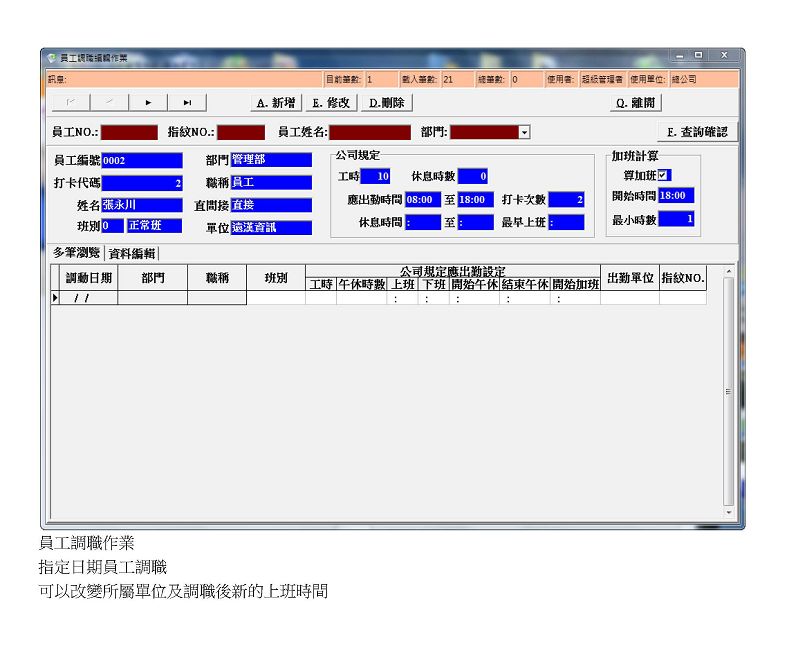Click the D.刪除 button
The height and width of the screenshot is (645, 800).
[387, 102]
